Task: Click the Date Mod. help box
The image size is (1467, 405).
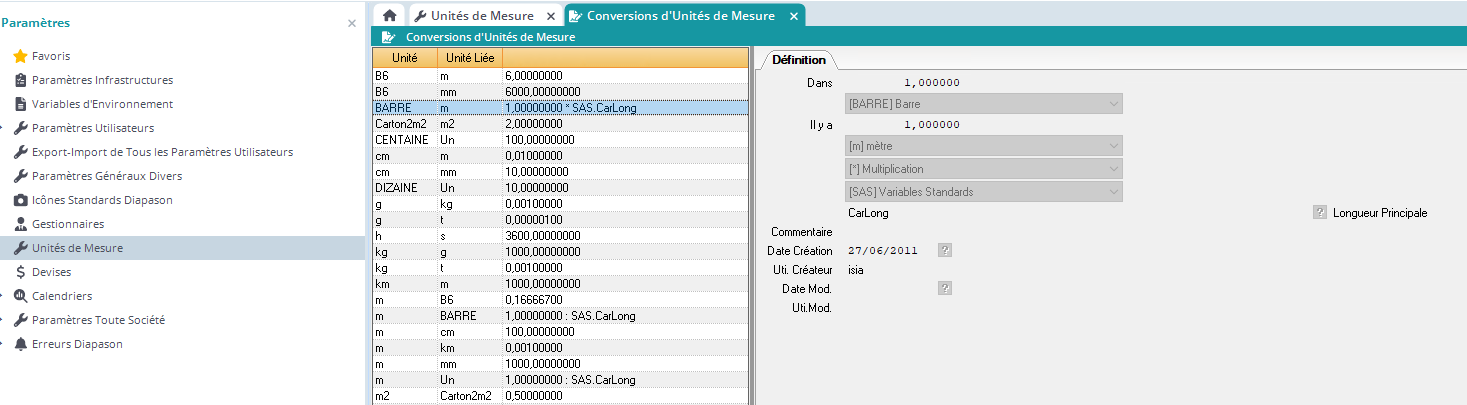Action: coord(945,288)
